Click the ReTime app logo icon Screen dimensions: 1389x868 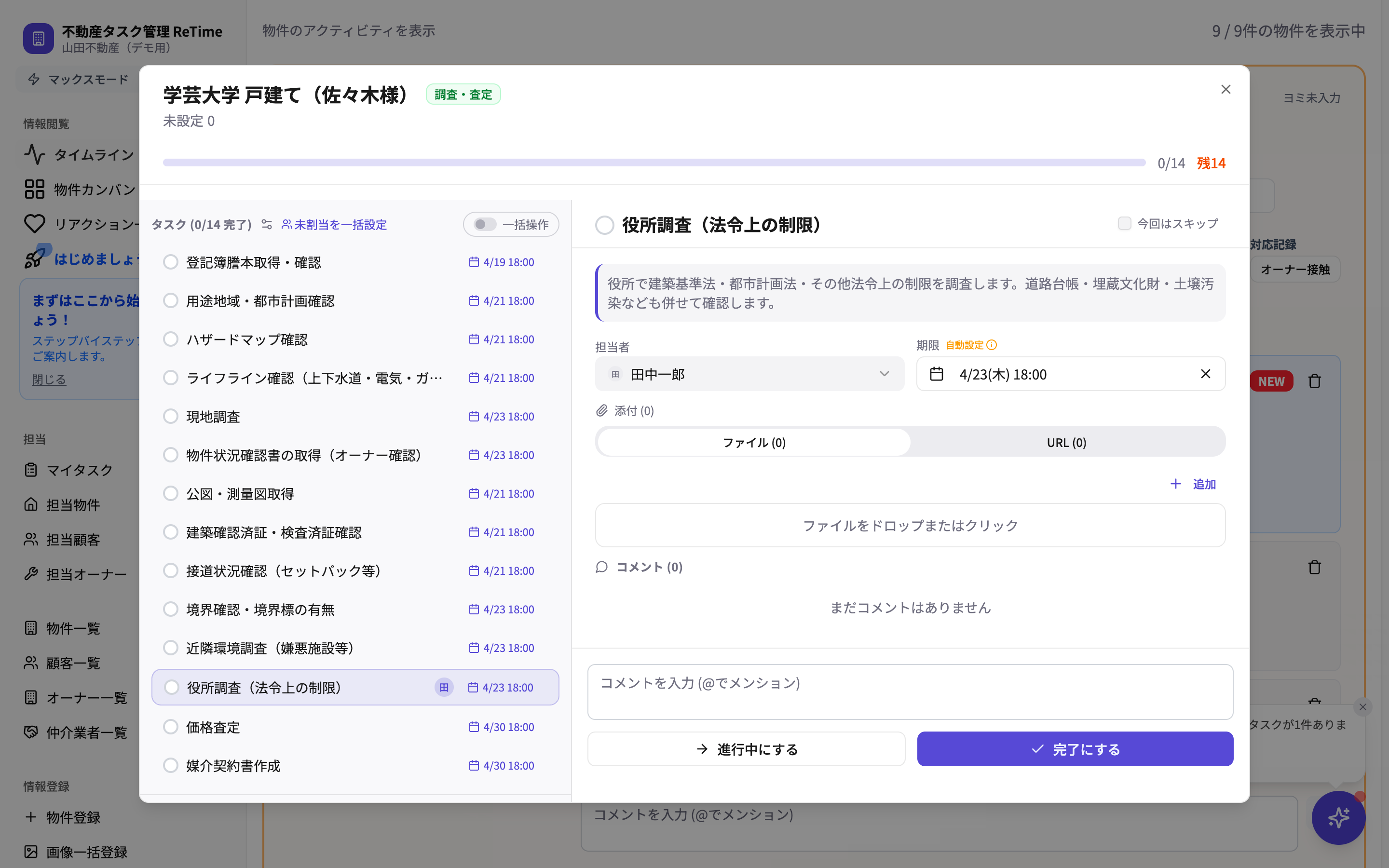pyautogui.click(x=39, y=39)
